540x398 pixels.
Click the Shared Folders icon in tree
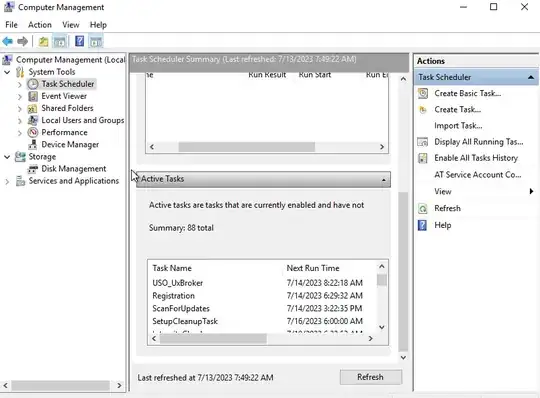(32, 109)
